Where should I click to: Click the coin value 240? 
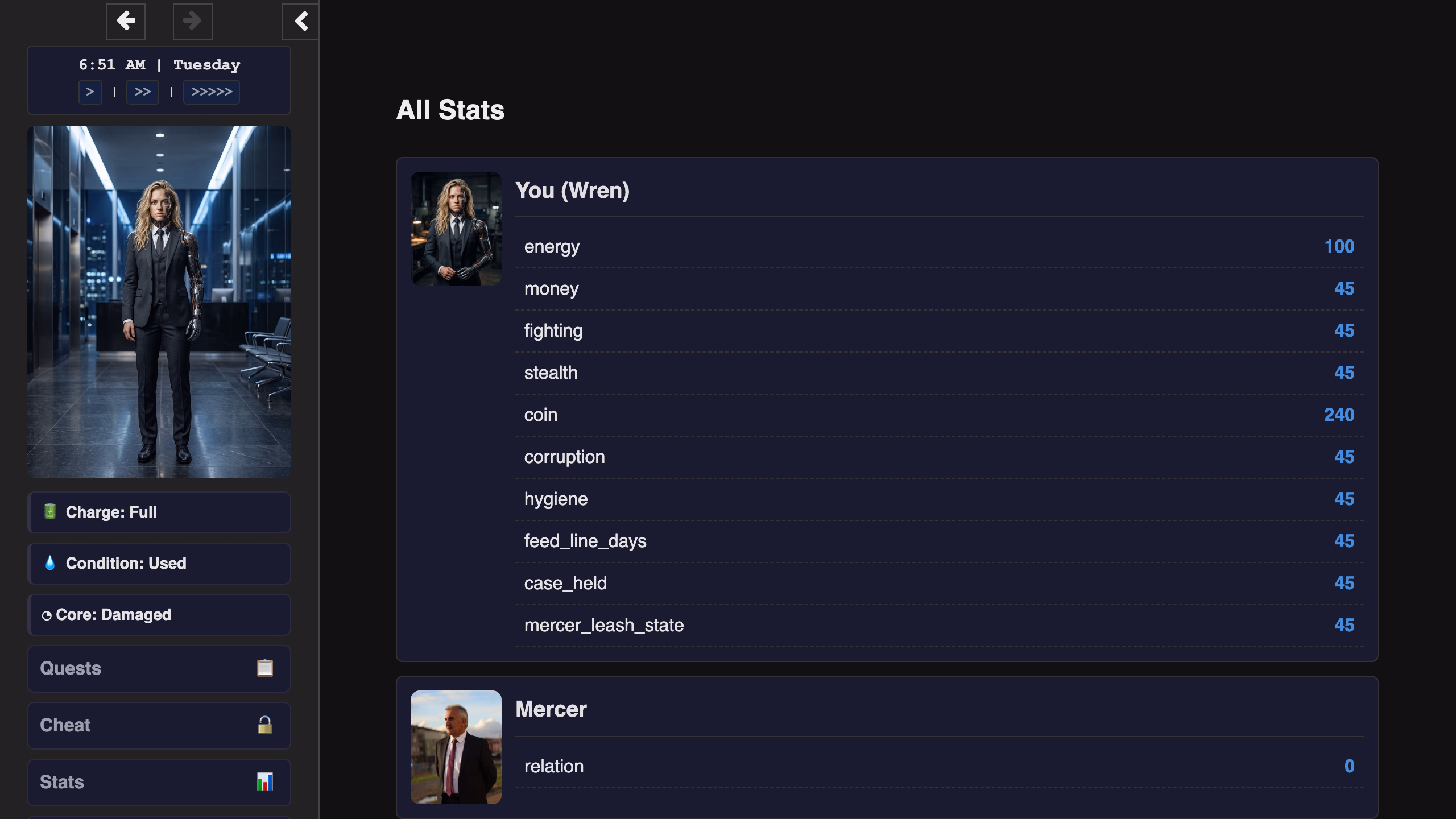coord(1339,415)
